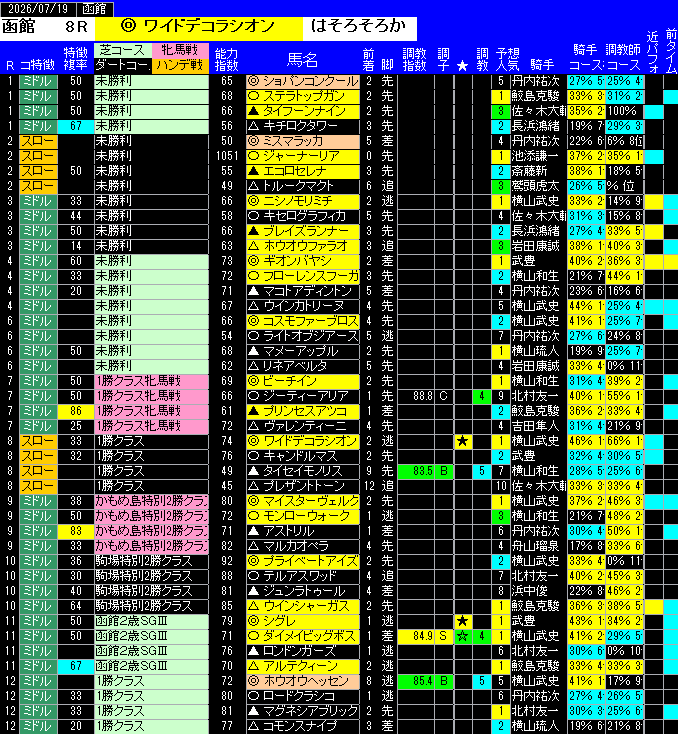Screen dimensions: 678x734
Task: Select horse マイスターヴェルク in race 9
Action: pos(303,501)
